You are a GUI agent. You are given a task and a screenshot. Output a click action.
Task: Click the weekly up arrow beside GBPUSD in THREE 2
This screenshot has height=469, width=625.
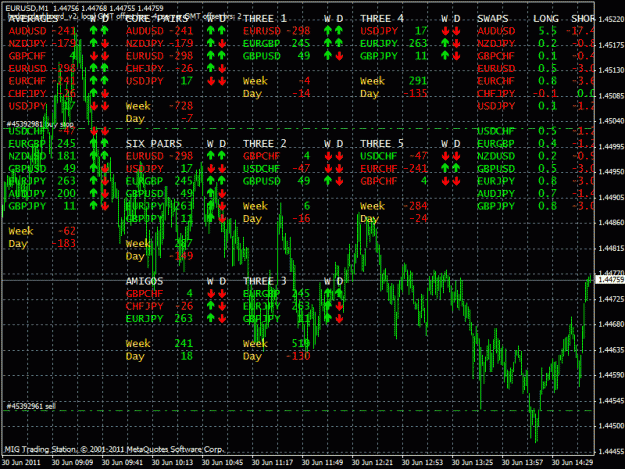(328, 181)
